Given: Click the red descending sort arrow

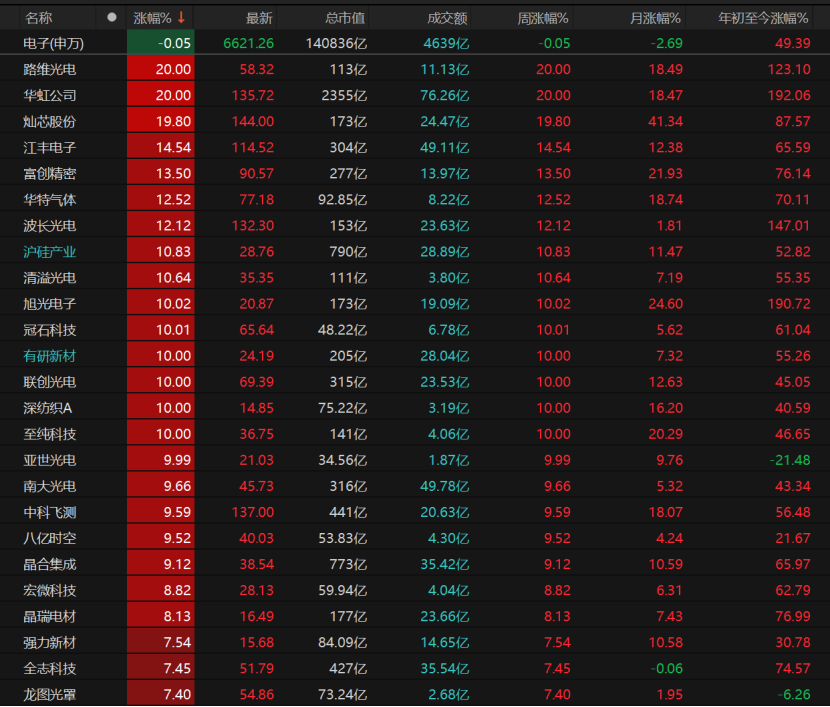Looking at the screenshot, I should tap(181, 17).
